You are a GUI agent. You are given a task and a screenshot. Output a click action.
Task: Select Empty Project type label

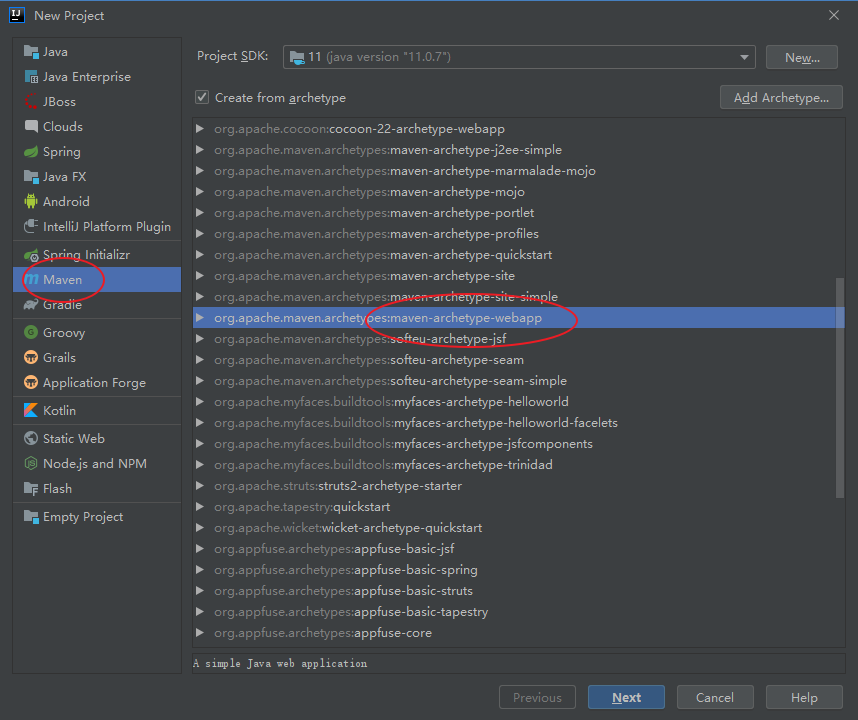pyautogui.click(x=83, y=517)
